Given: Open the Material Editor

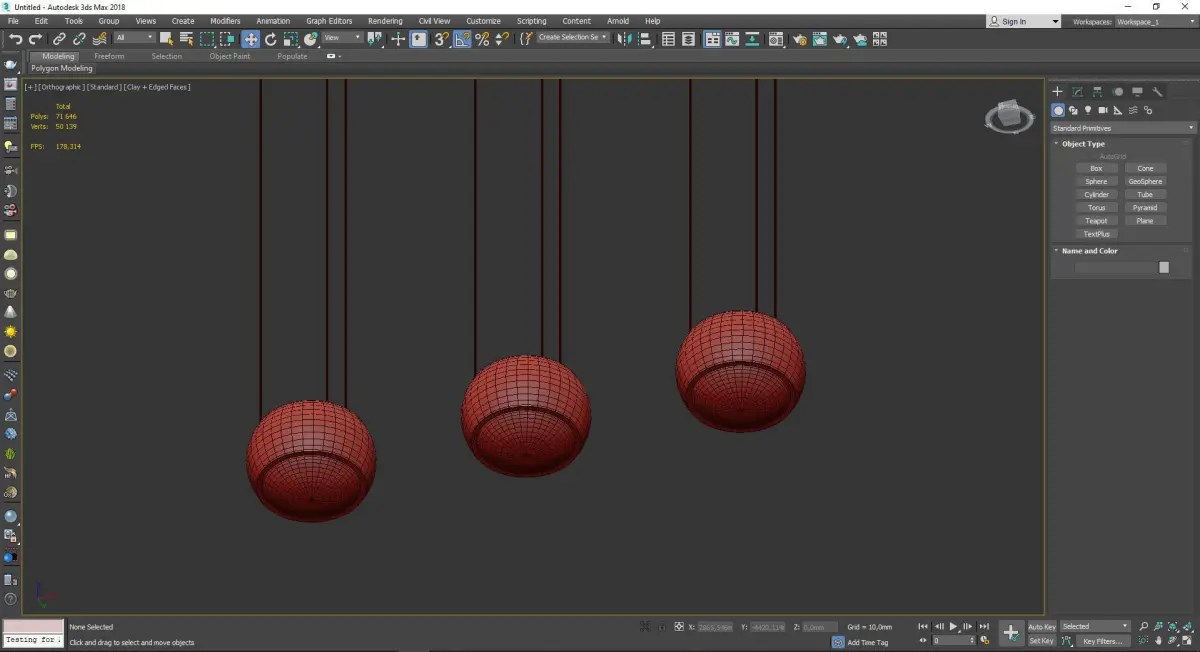Looking at the screenshot, I should (x=776, y=39).
